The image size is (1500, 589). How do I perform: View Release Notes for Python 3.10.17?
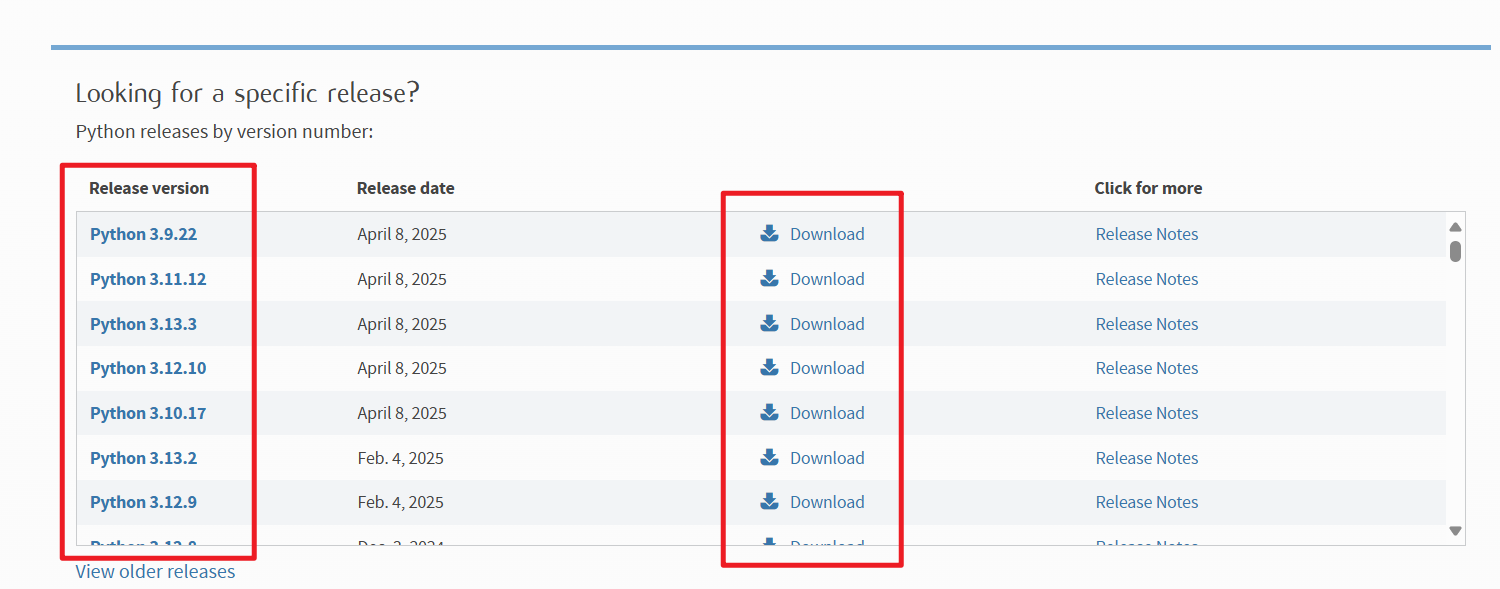point(1147,413)
